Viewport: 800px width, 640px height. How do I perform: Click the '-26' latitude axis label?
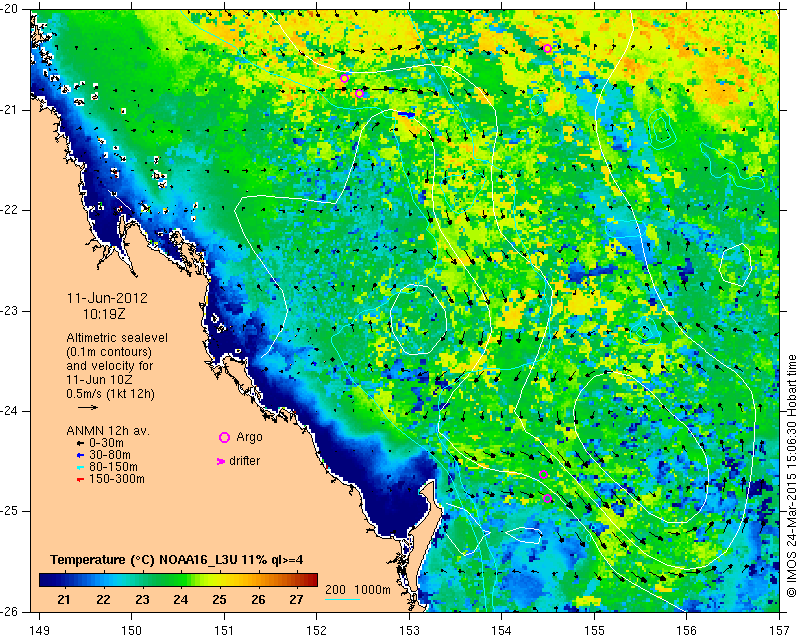coord(10,612)
